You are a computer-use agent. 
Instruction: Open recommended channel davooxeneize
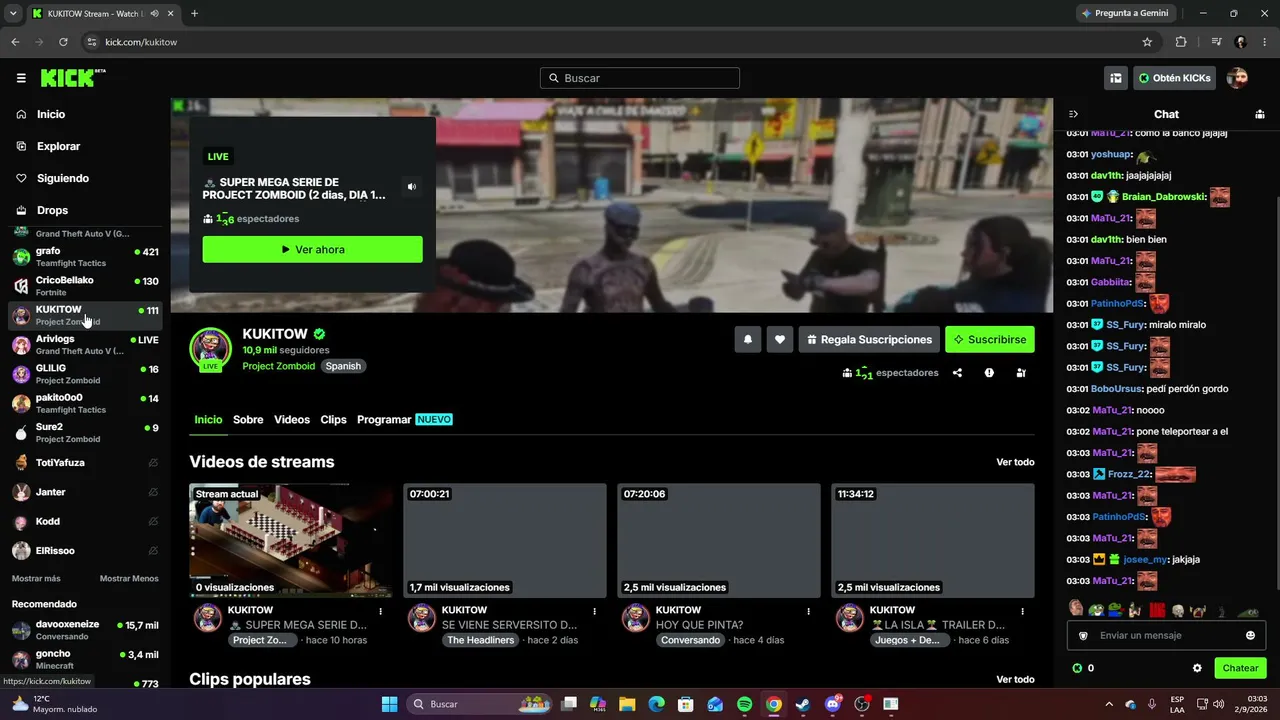click(85, 630)
